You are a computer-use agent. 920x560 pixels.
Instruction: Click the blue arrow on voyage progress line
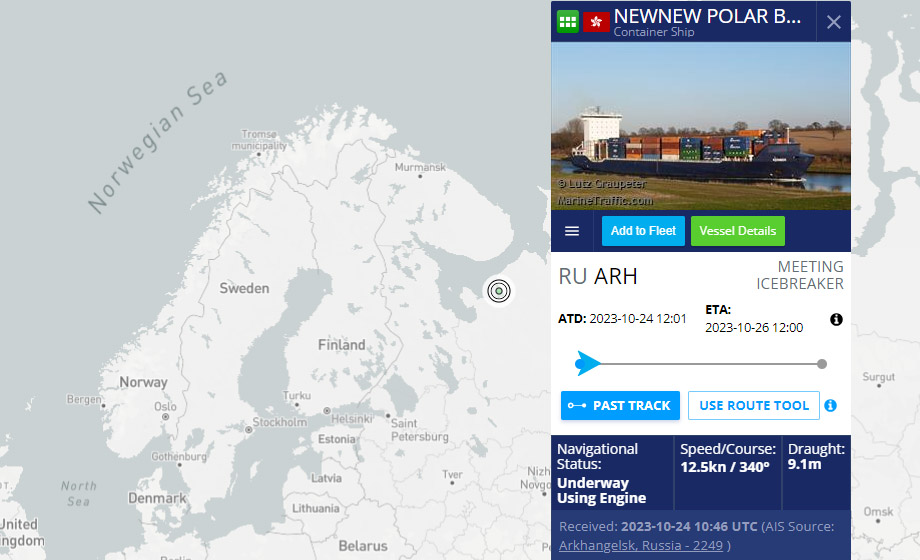pos(588,363)
